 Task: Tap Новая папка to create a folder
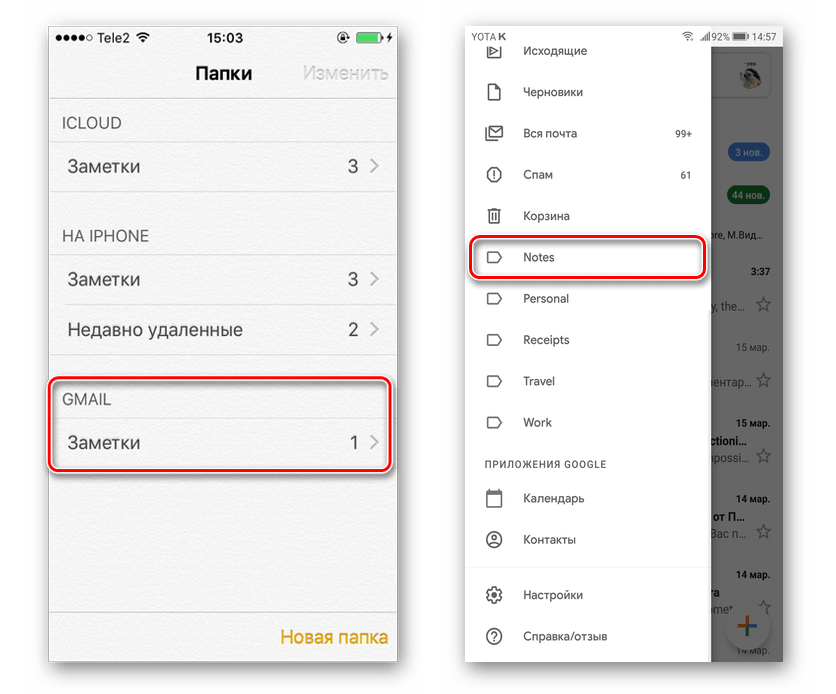coord(334,637)
